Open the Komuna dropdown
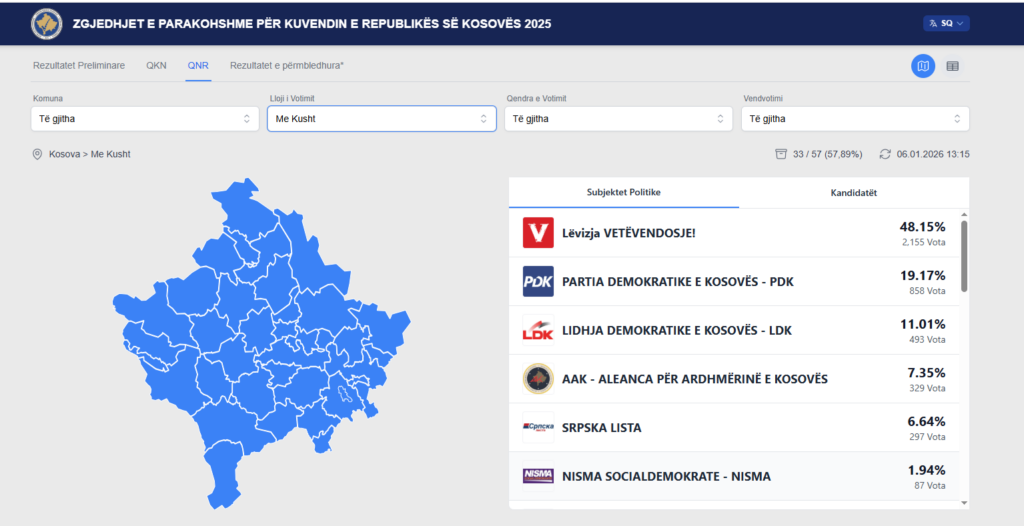 tap(145, 119)
